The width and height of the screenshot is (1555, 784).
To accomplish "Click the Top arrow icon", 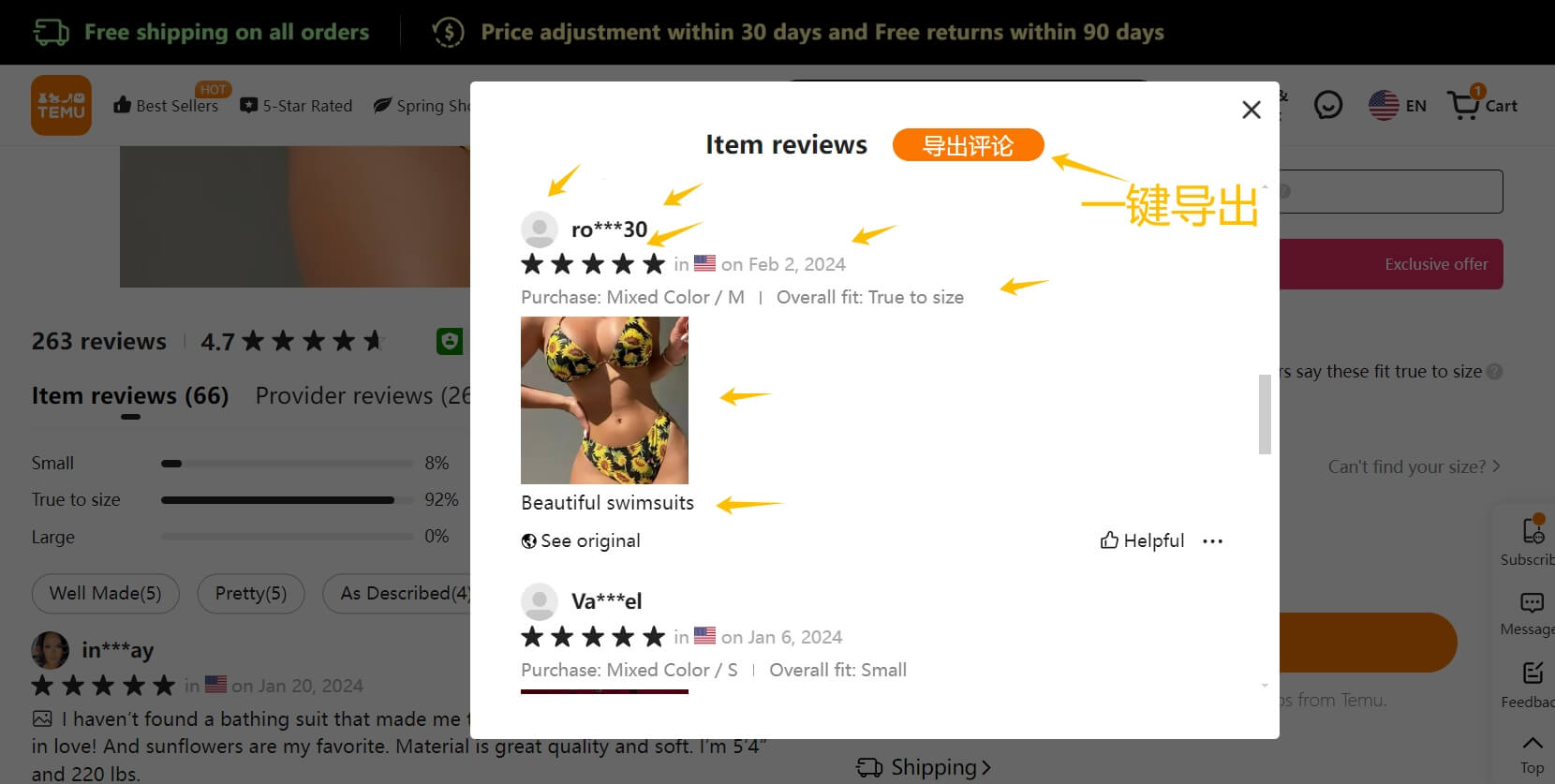I will pyautogui.click(x=1532, y=743).
